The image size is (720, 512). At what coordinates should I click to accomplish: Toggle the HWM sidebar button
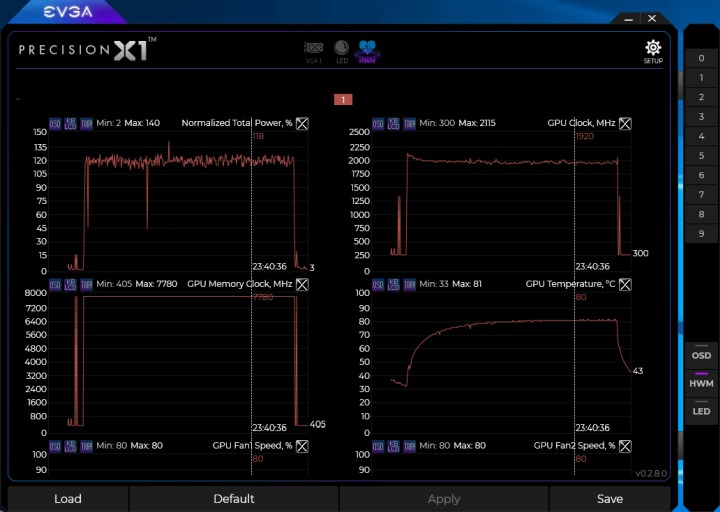[701, 382]
